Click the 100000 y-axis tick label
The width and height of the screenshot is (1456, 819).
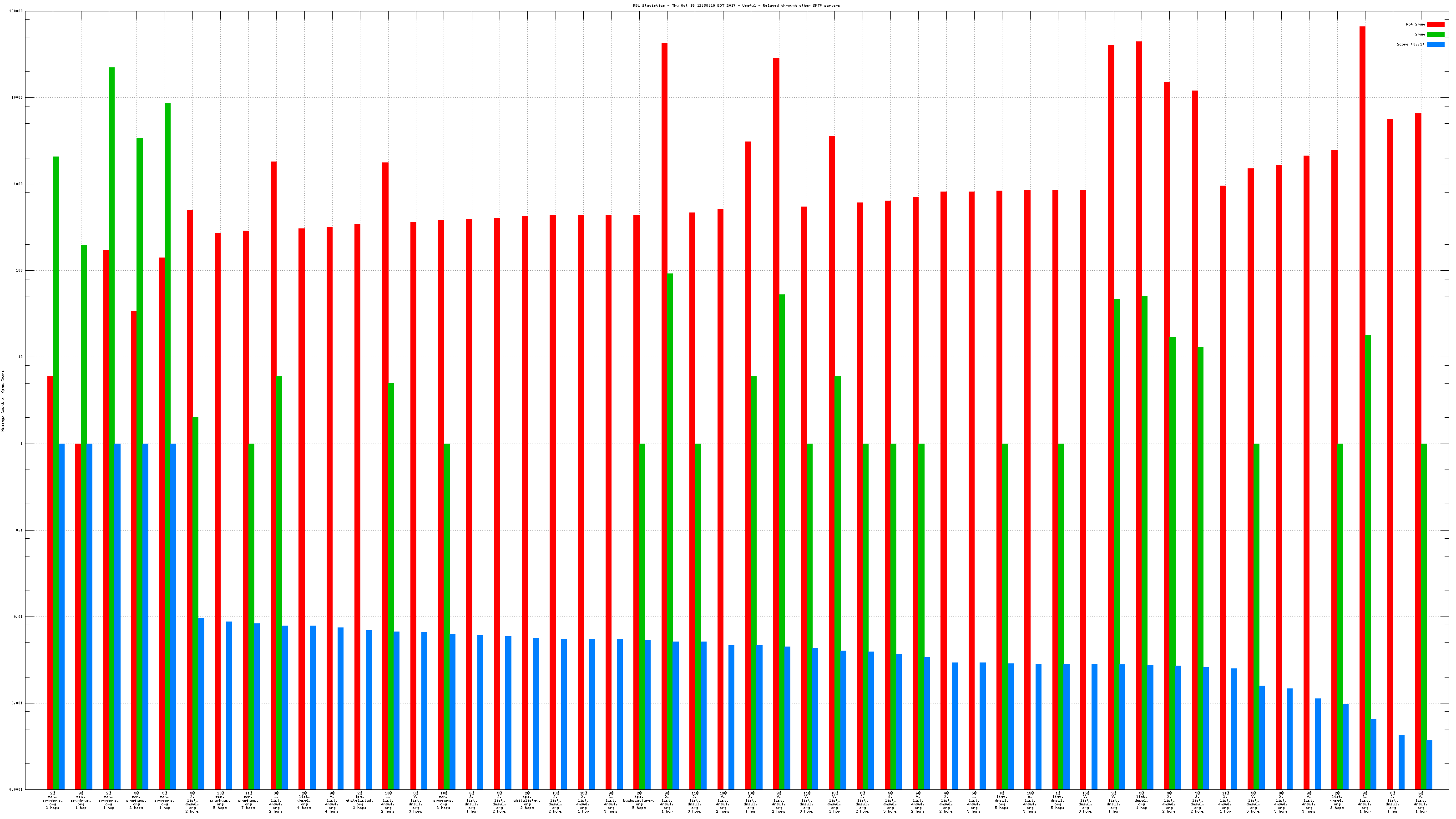click(x=16, y=11)
